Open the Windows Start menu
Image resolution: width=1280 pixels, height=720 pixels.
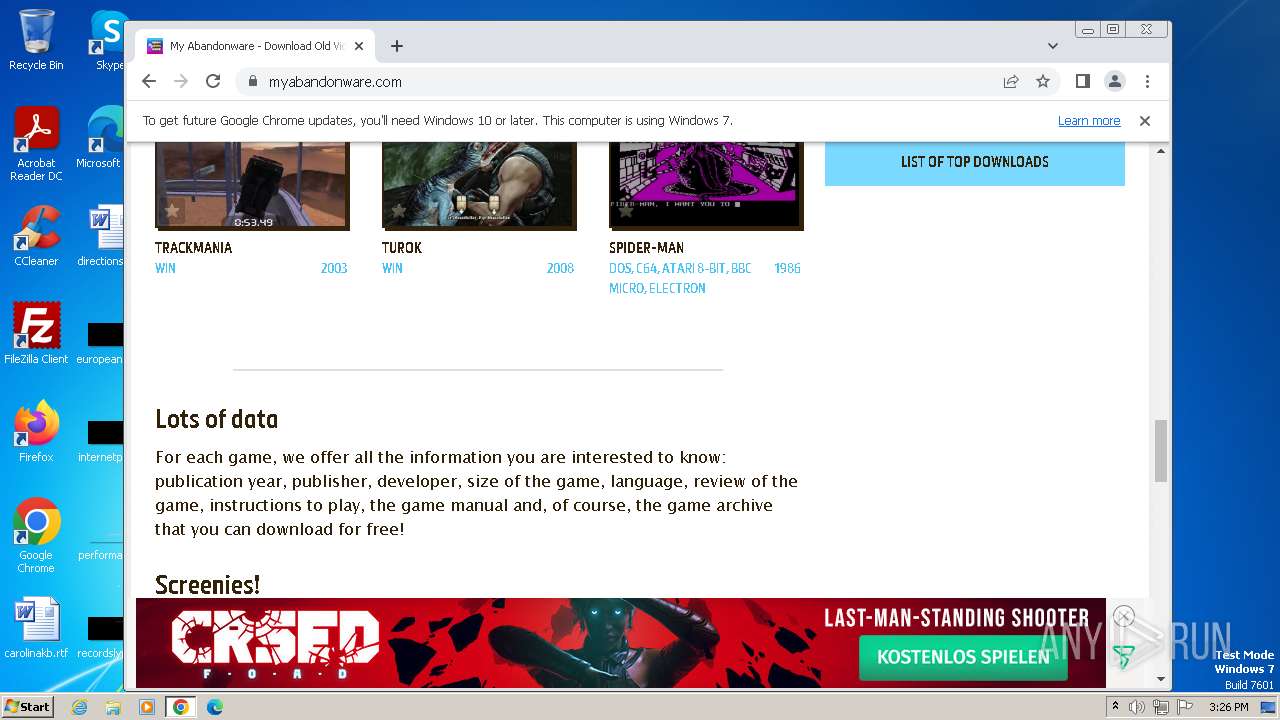tap(27, 707)
